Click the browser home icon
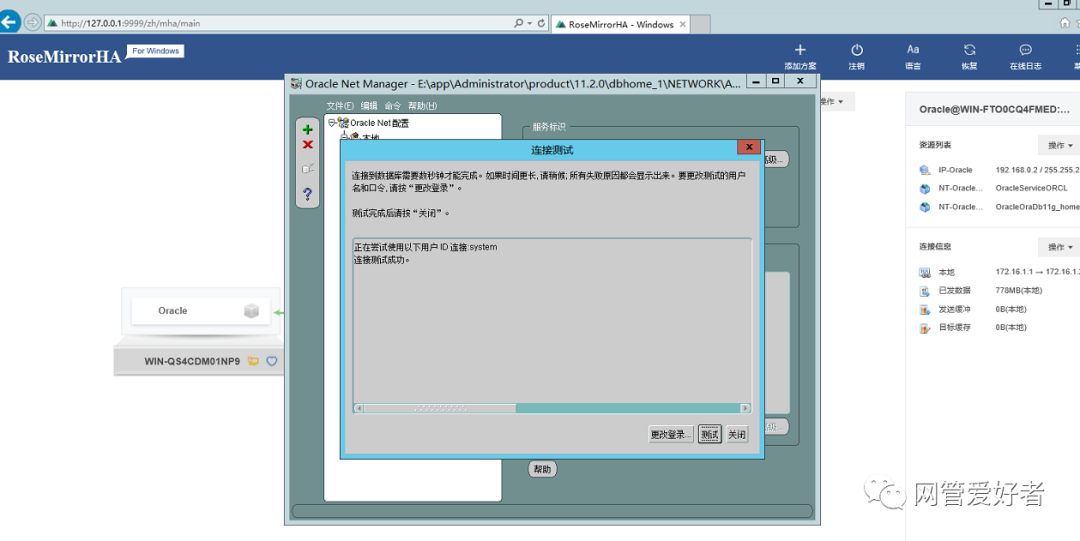1080x541 pixels. (1065, 23)
